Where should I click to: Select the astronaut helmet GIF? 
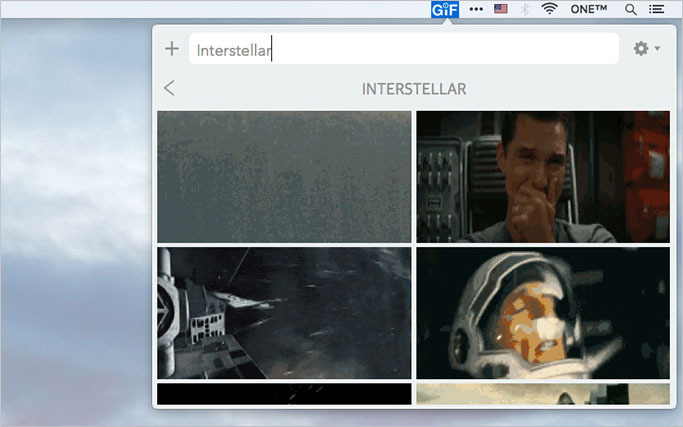(543, 313)
